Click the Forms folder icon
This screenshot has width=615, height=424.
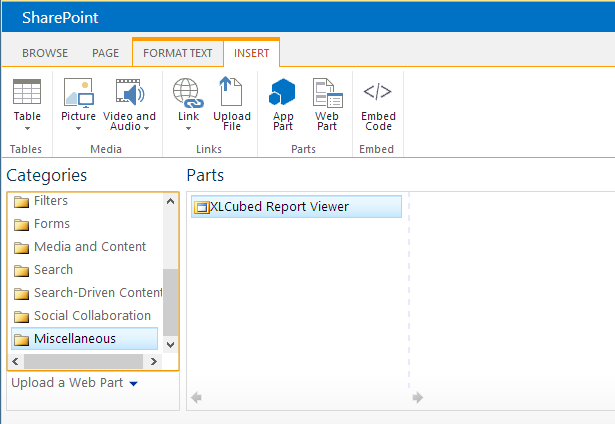[x=22, y=225]
